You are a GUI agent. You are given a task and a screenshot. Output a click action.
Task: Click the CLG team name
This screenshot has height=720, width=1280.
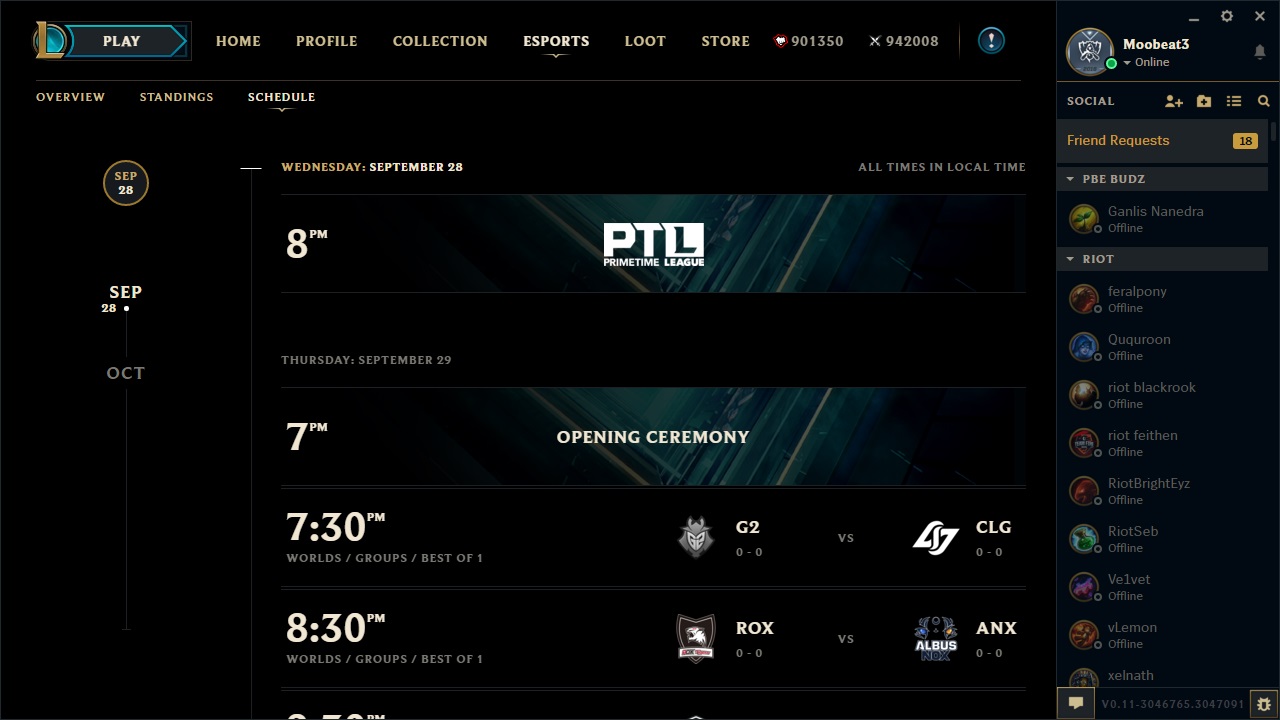(994, 527)
